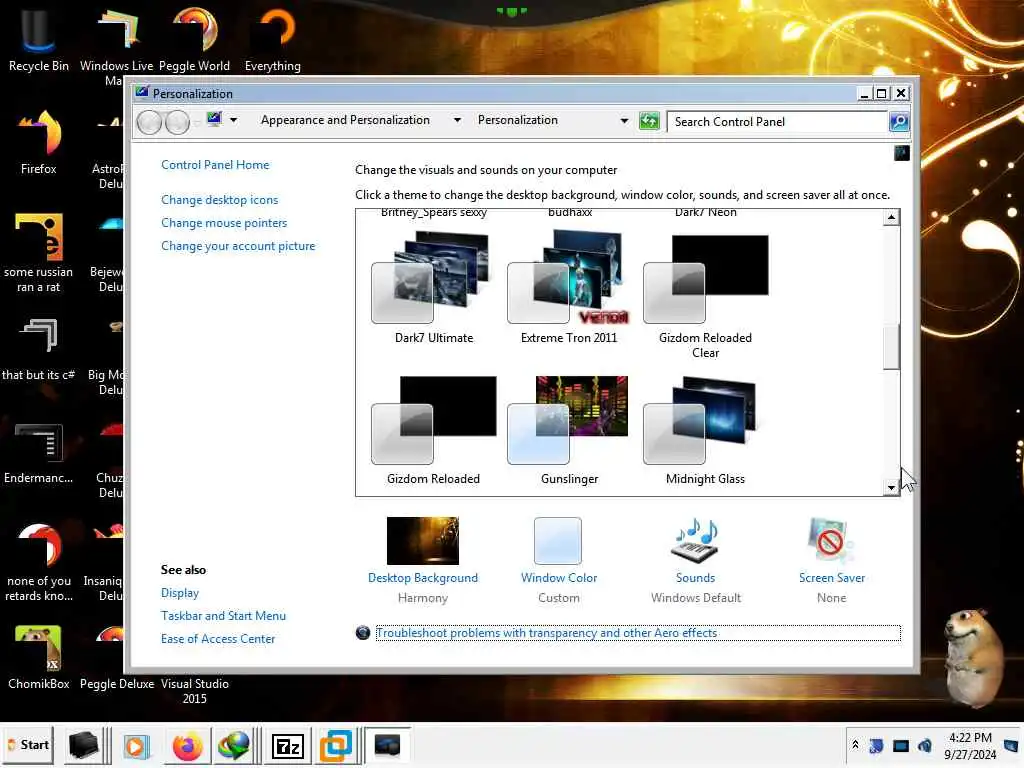Select the Windows Live desktop icon
The image size is (1024, 768).
point(117,46)
